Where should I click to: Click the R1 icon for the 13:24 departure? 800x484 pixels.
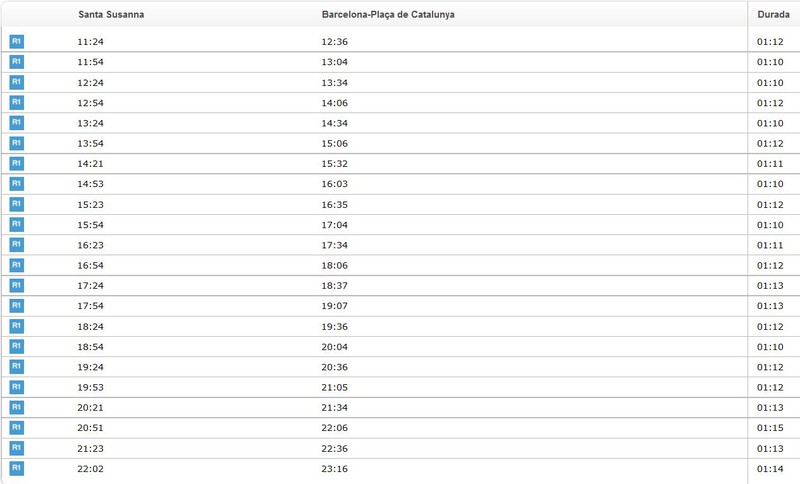(16, 122)
